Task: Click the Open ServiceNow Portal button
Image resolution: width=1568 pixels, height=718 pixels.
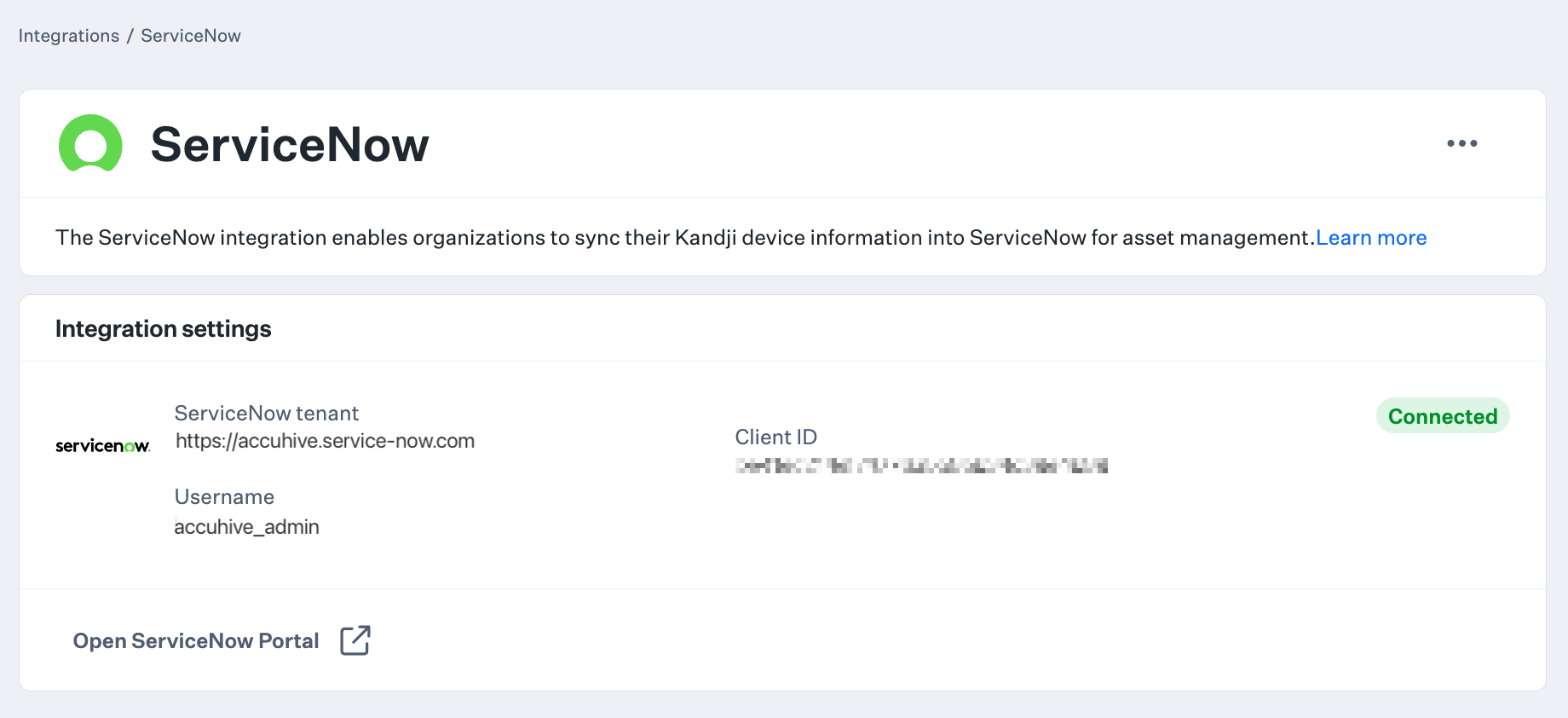Action: pyautogui.click(x=195, y=640)
